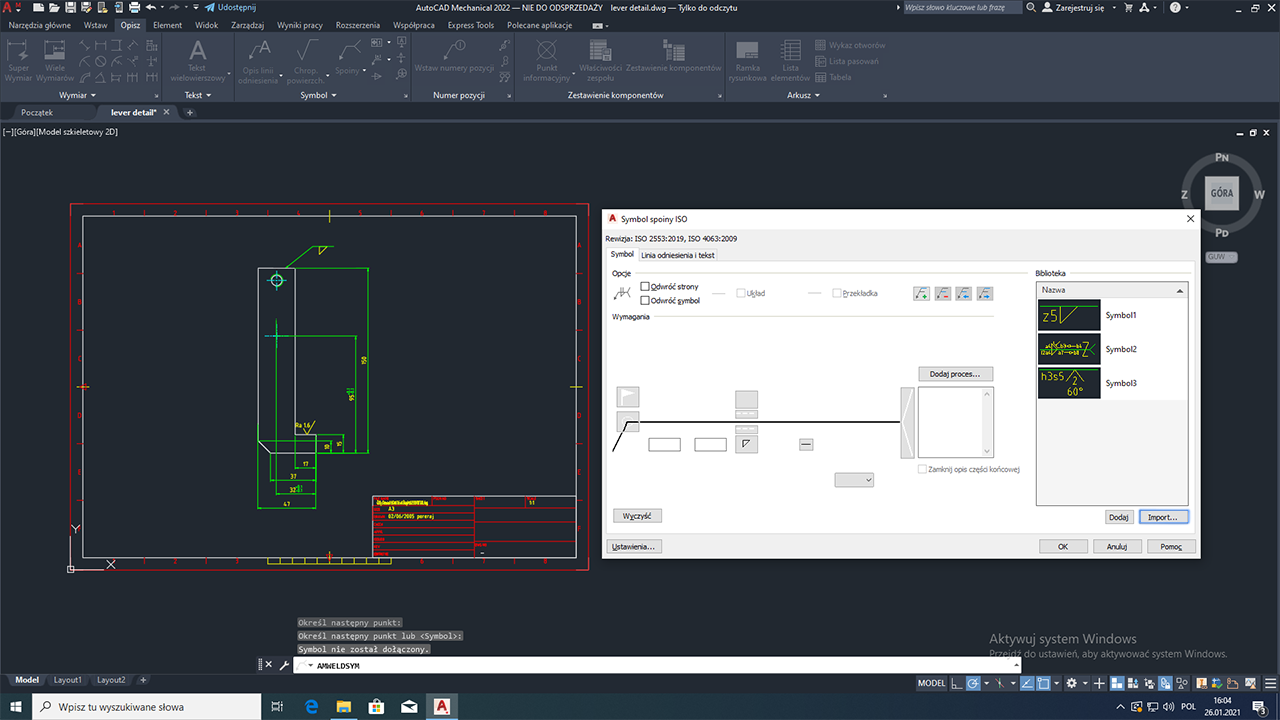The height and width of the screenshot is (720, 1280).
Task: Click the GÓRA face of ViewCube
Action: (x=1221, y=192)
